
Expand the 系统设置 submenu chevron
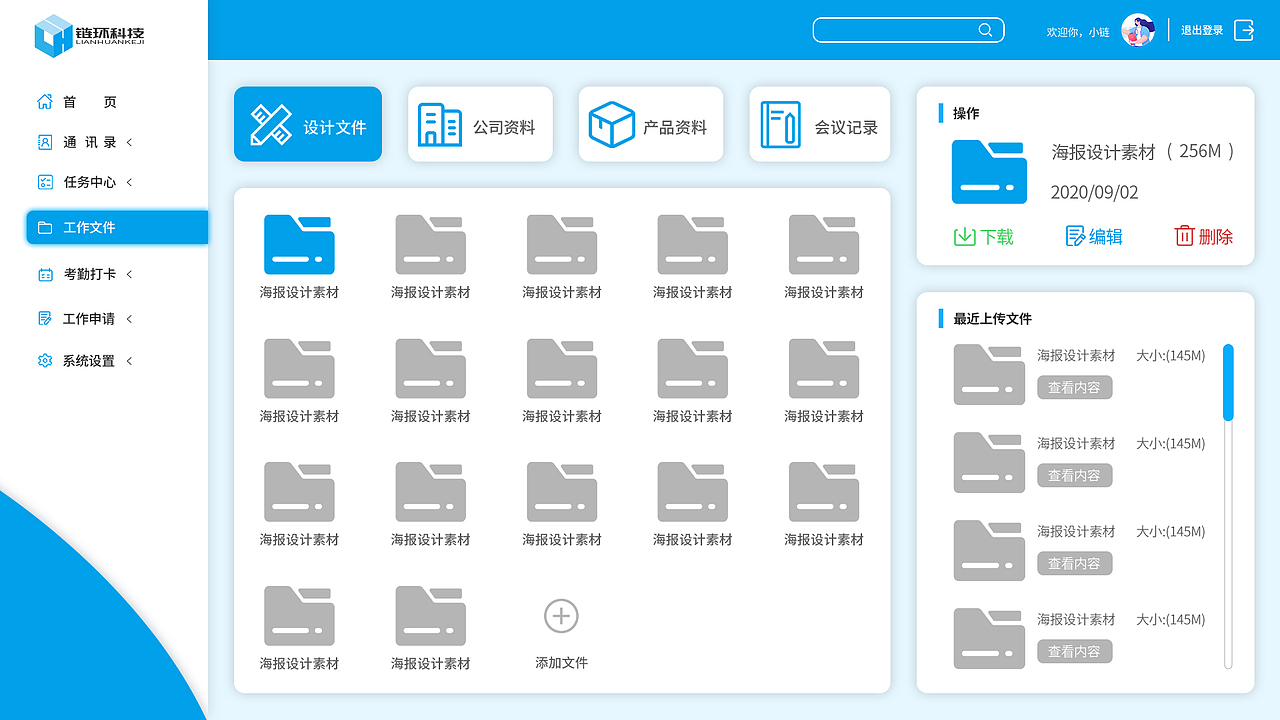[129, 361]
